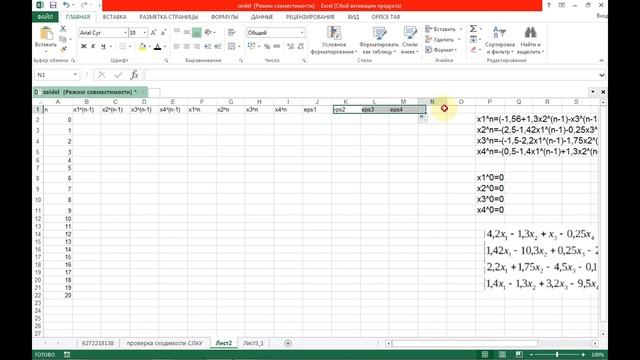This screenshot has width=640, height=360.
Task: Switch to Page Break Preview in status bar
Action: 519,354
